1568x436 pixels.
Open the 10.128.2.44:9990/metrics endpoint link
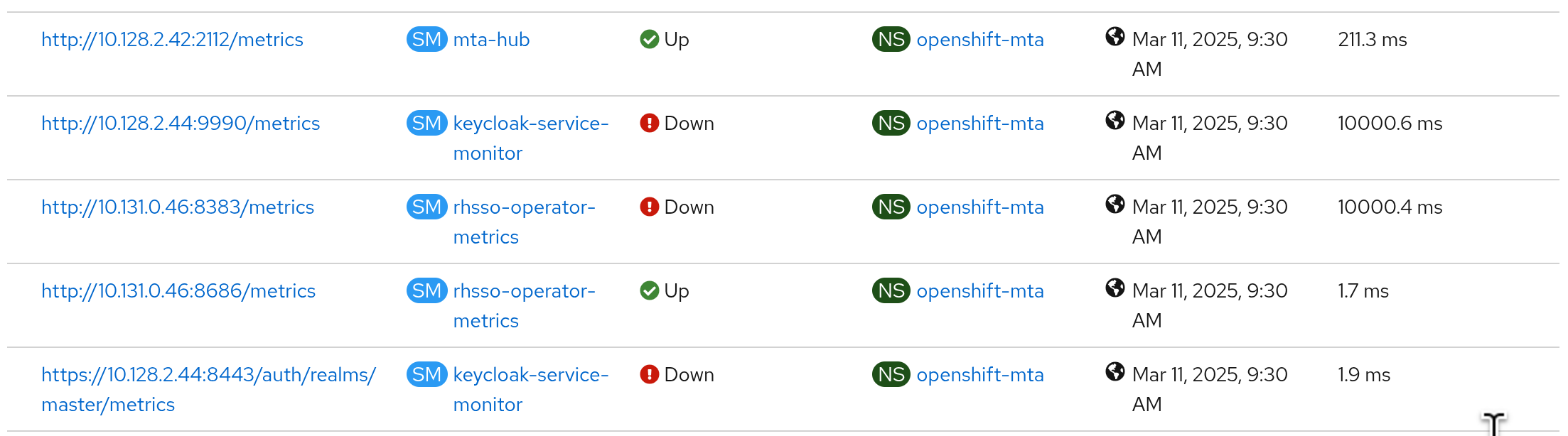(181, 124)
